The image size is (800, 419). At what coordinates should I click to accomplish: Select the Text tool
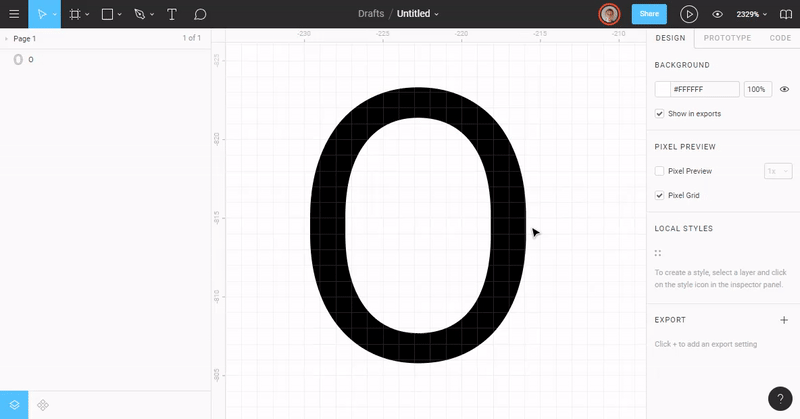(172, 14)
